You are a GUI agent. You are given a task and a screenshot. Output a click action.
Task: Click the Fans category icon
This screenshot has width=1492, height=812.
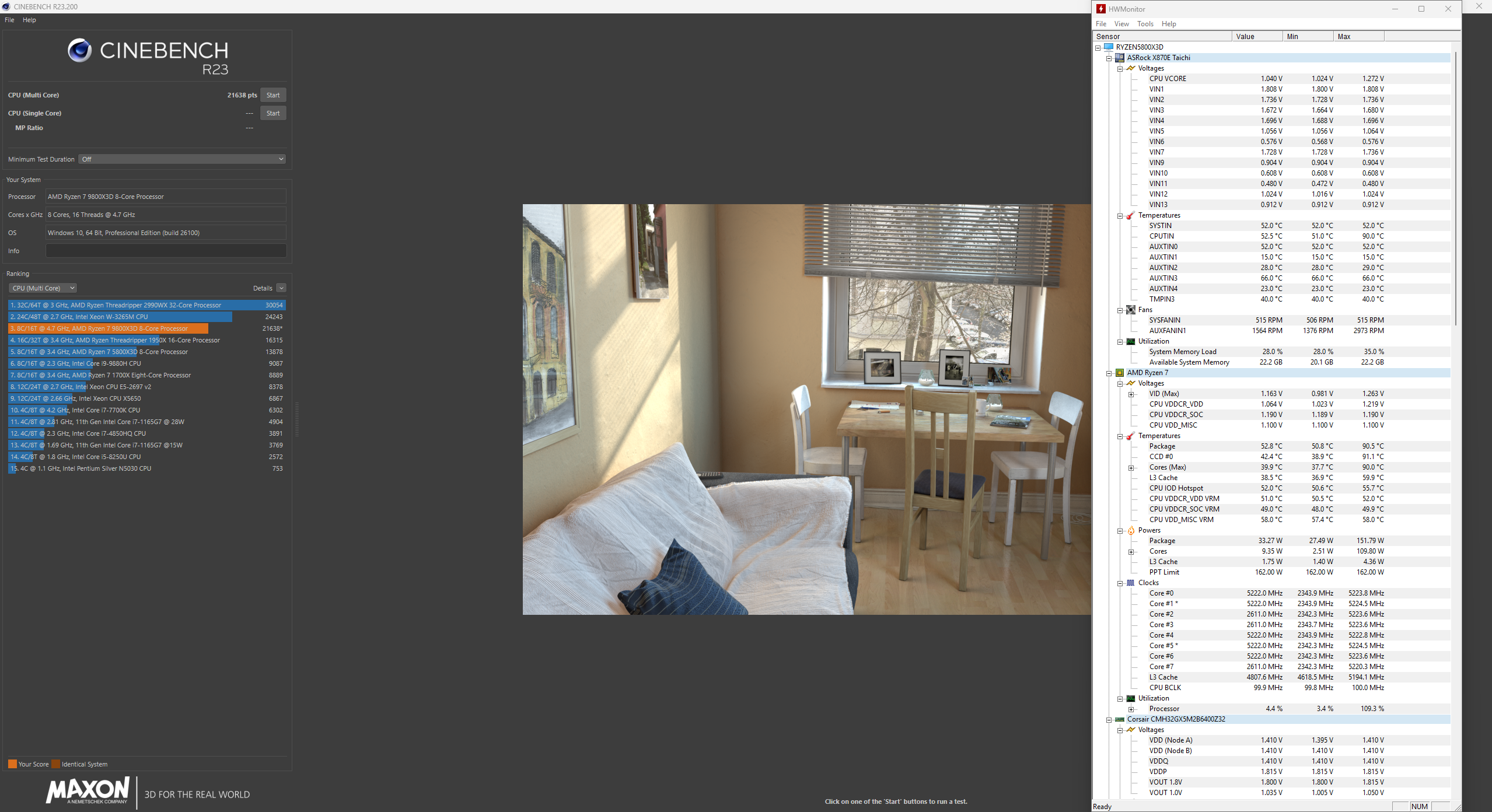coord(1131,310)
